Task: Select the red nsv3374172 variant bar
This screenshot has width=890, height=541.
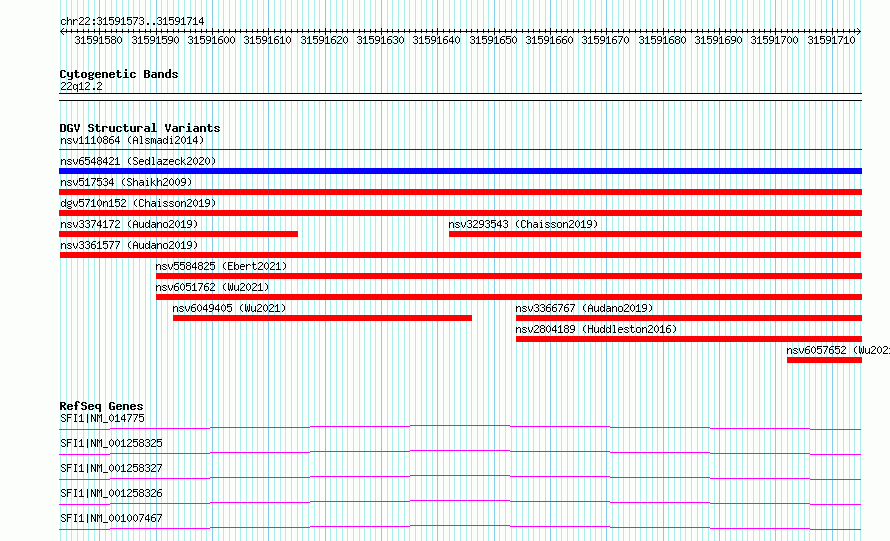Action: (178, 234)
